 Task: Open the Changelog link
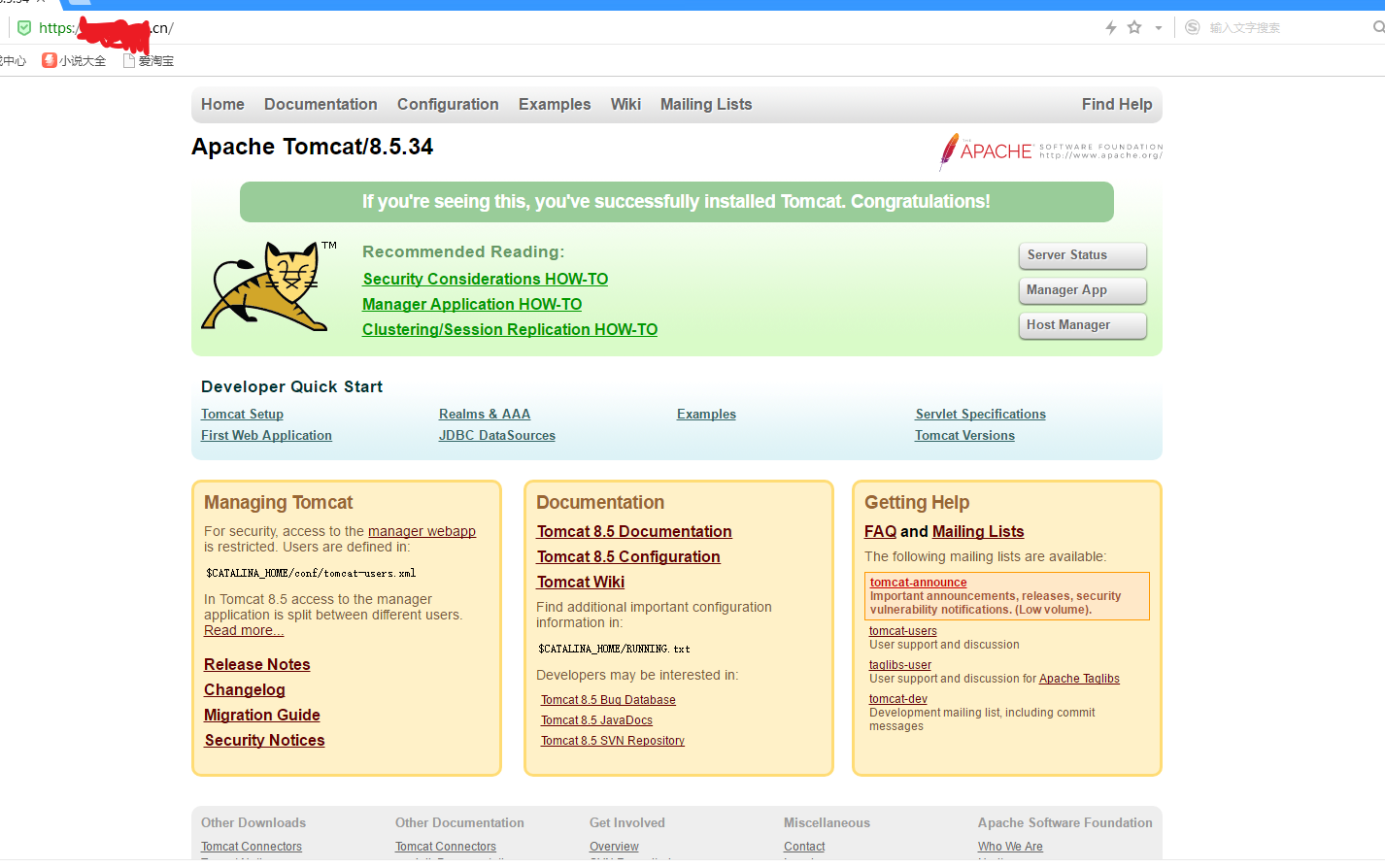click(x=245, y=689)
